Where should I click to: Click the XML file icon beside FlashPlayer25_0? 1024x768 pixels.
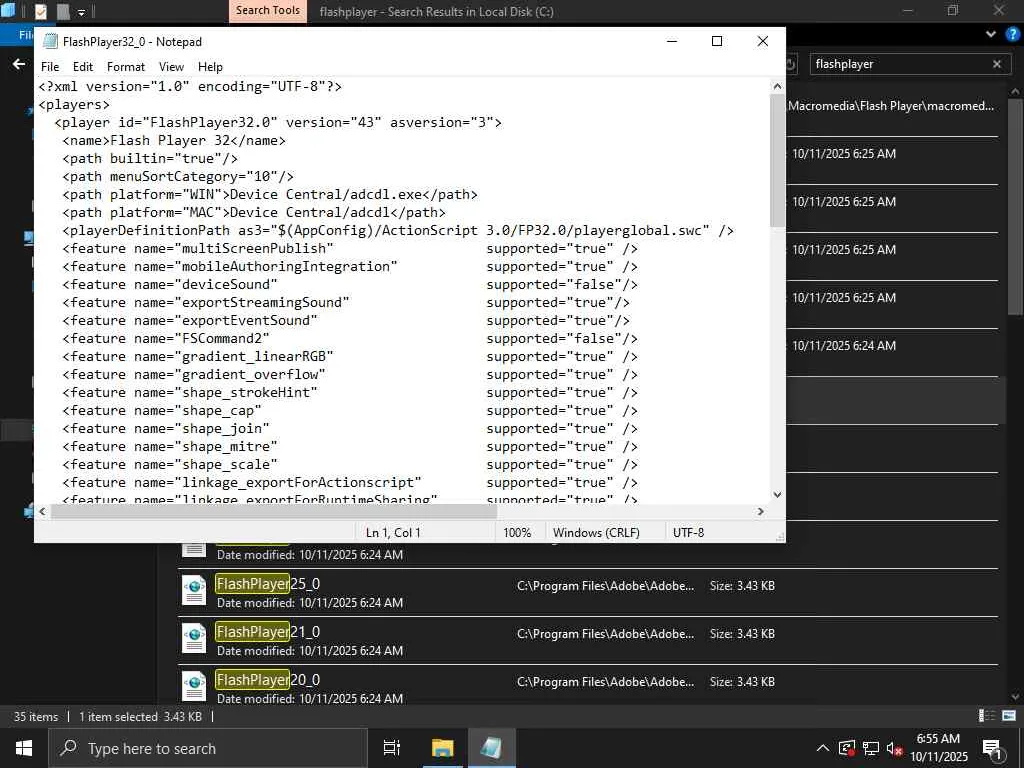(194, 590)
